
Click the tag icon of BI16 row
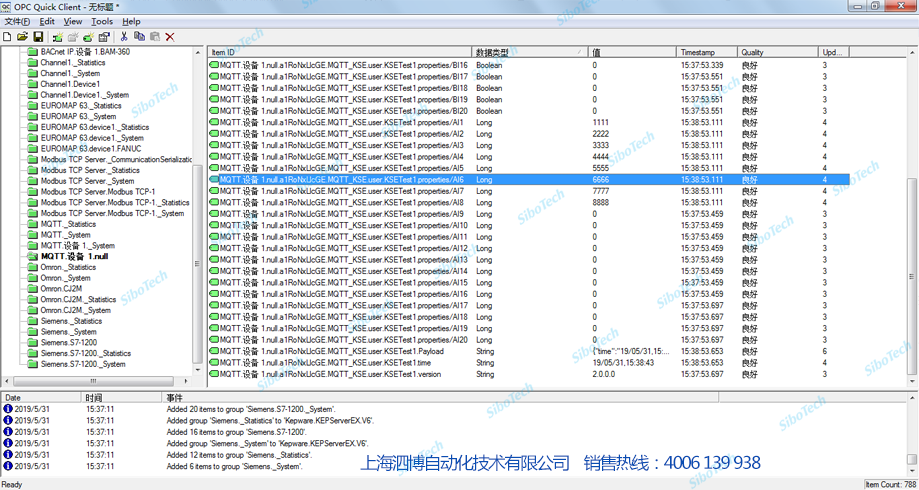coord(214,65)
